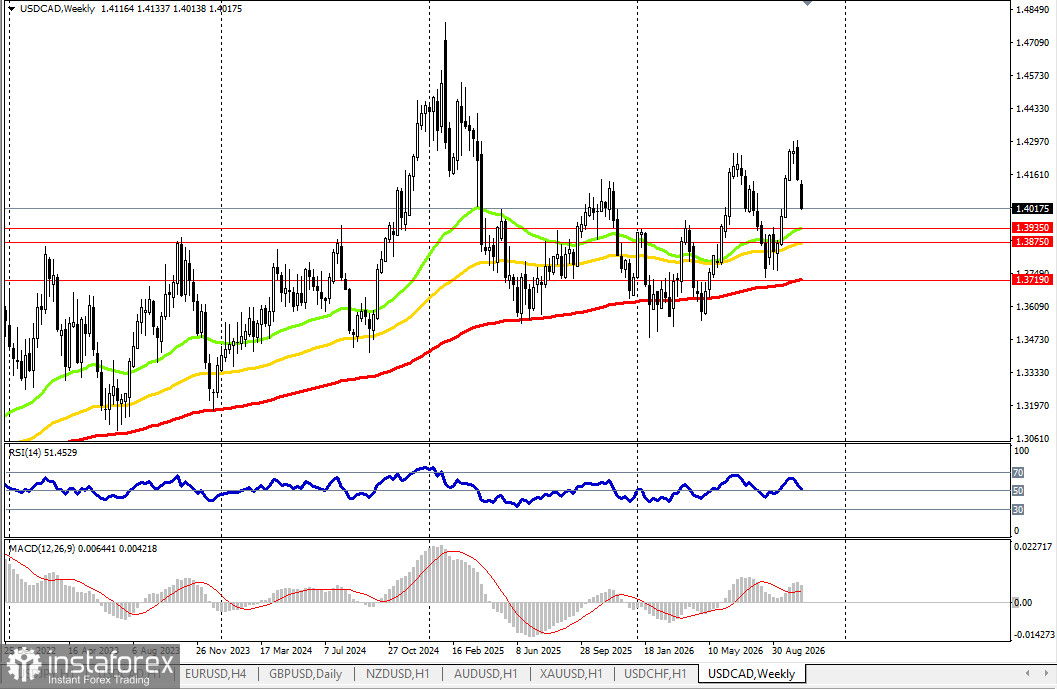Click the RSI level 70 marker

[1018, 473]
